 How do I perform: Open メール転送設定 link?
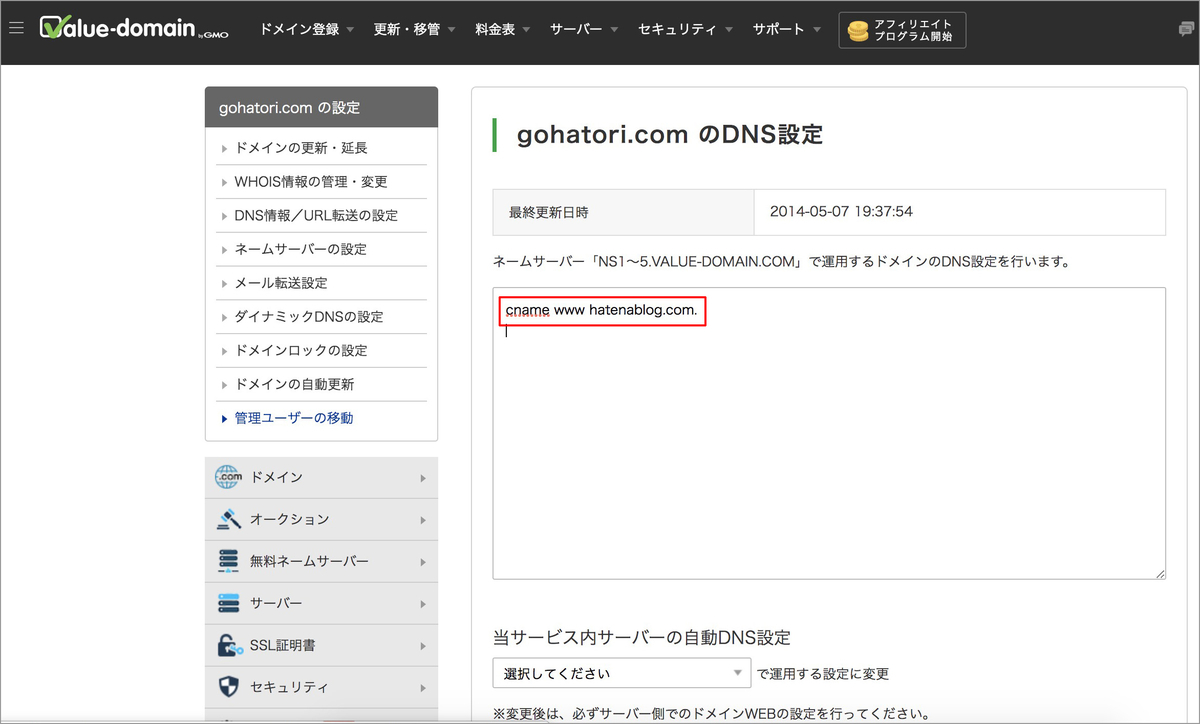pos(280,283)
